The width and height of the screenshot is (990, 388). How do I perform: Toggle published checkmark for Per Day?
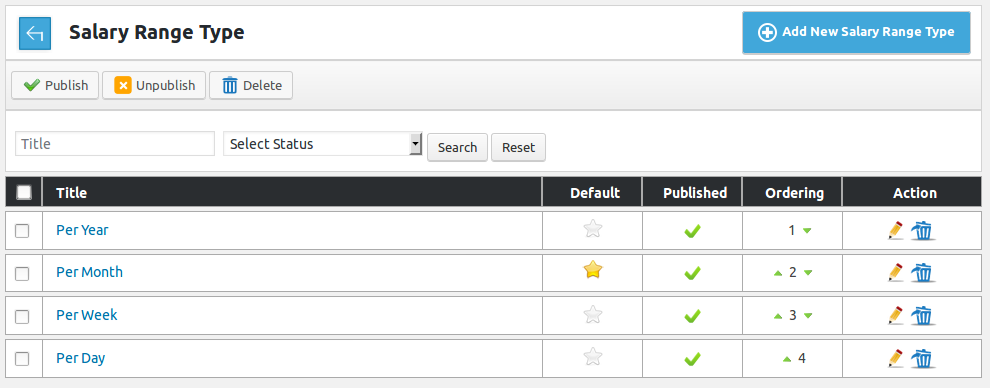693,359
